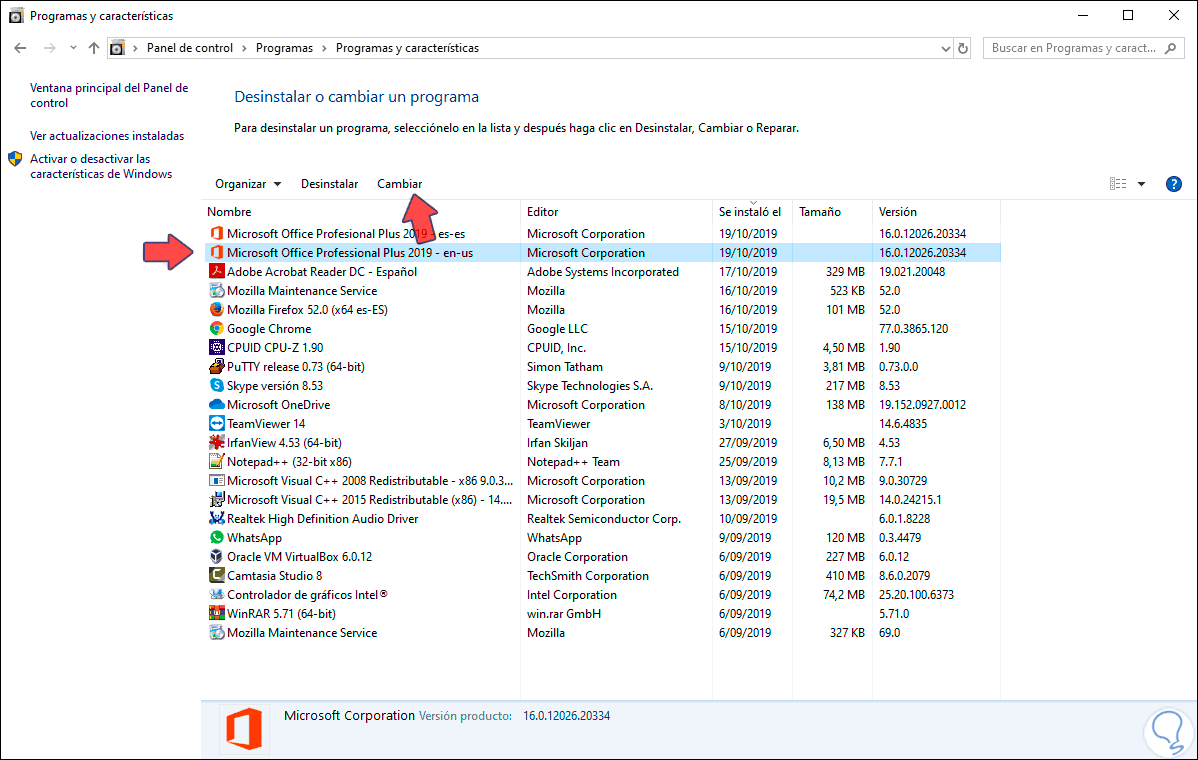Open Ventana principal del Panel de control

click(109, 95)
